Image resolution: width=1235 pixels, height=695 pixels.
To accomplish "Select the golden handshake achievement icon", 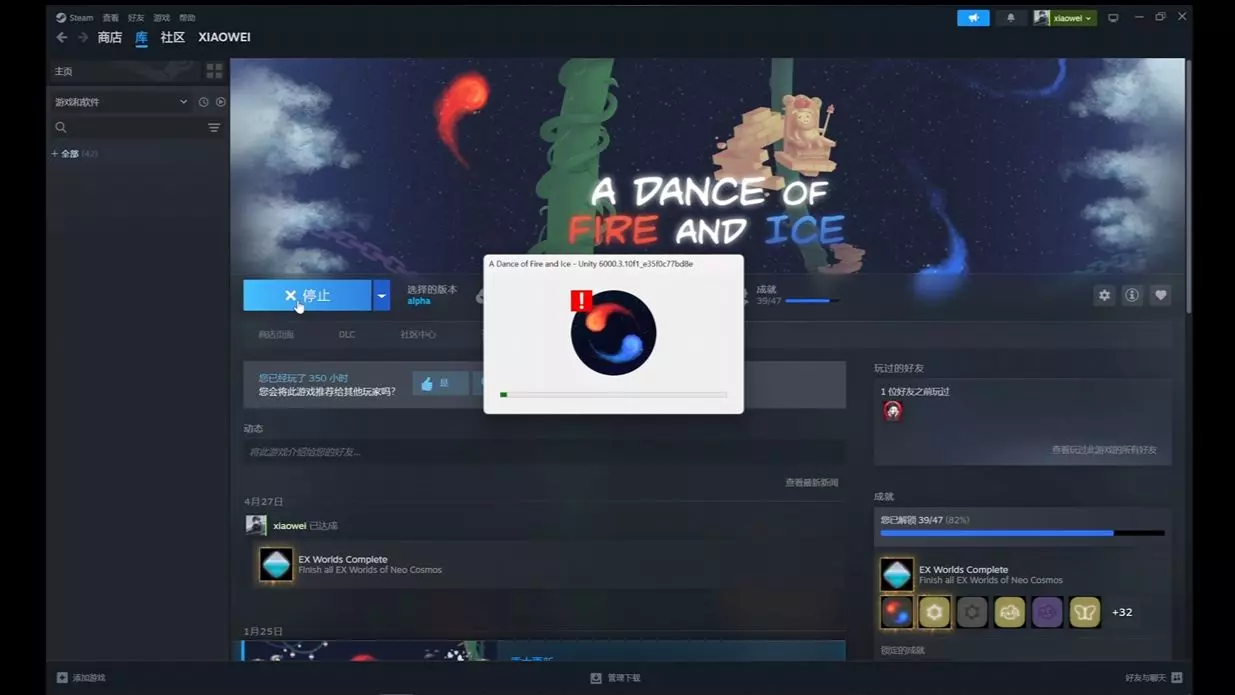I will pos(1010,612).
